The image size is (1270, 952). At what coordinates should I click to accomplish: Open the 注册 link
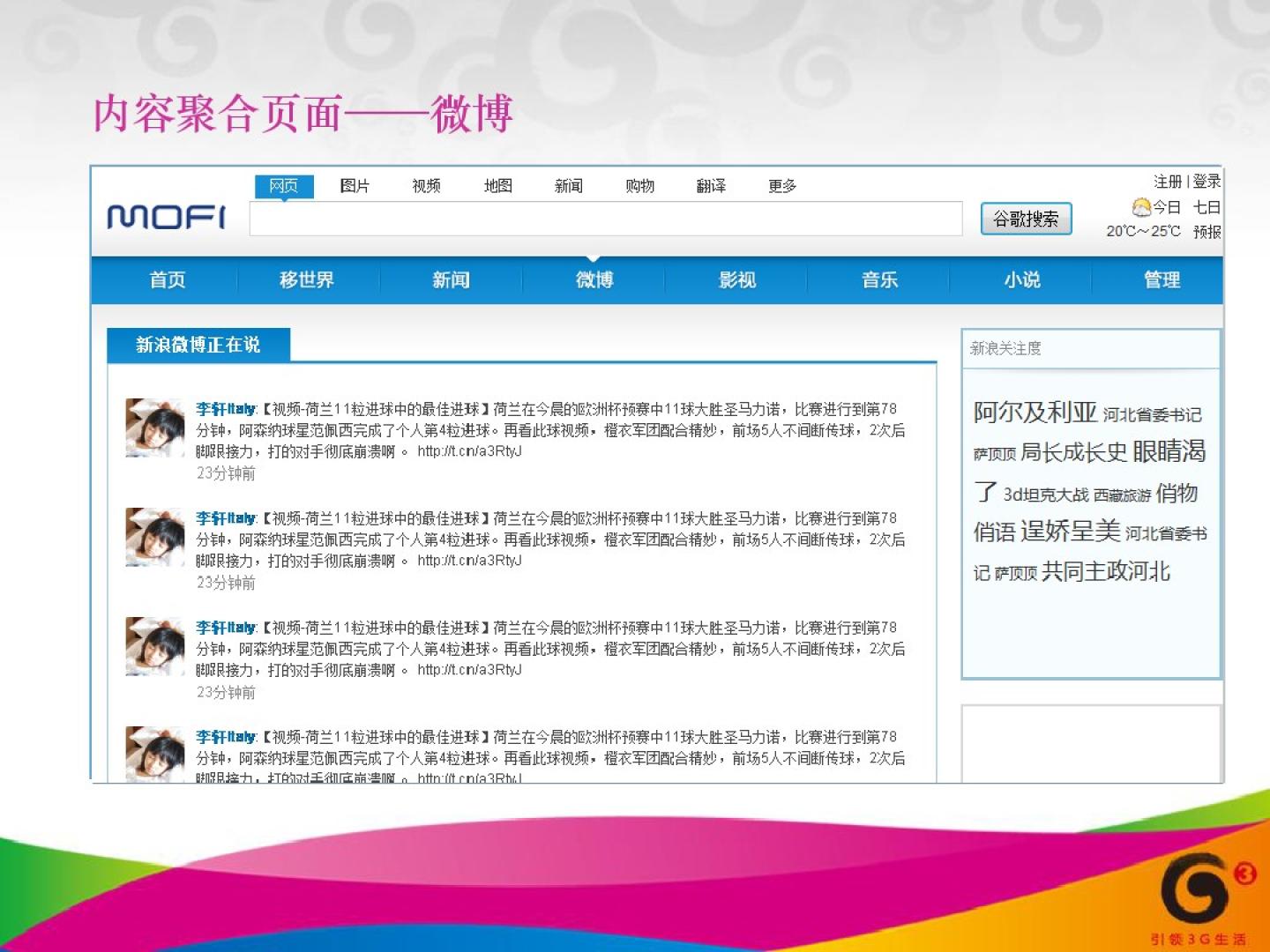coord(1167,182)
